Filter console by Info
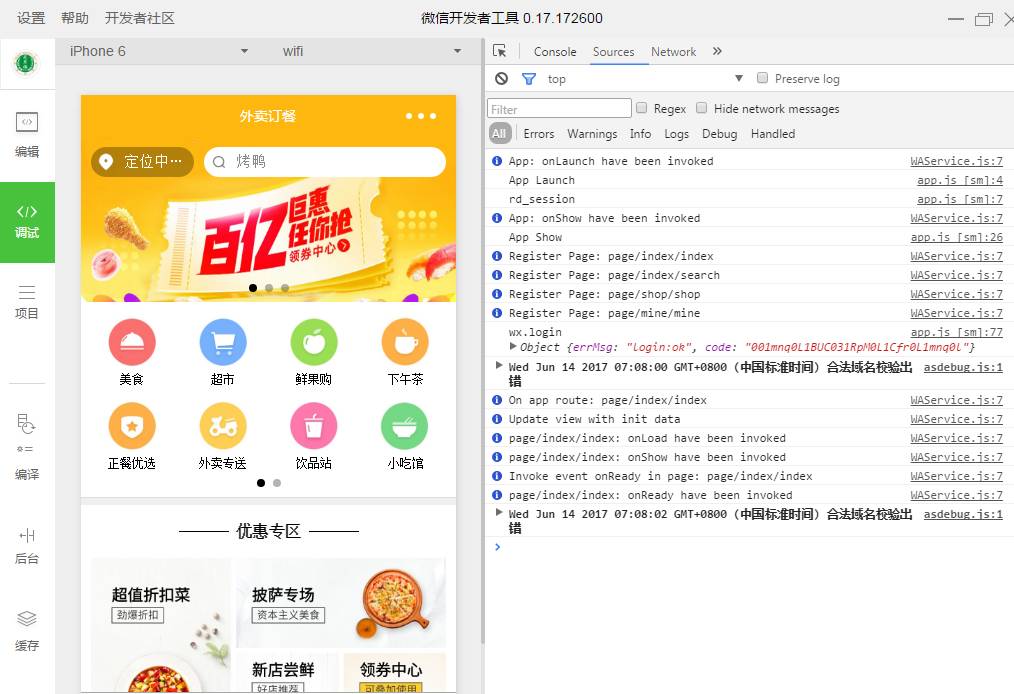 640,134
